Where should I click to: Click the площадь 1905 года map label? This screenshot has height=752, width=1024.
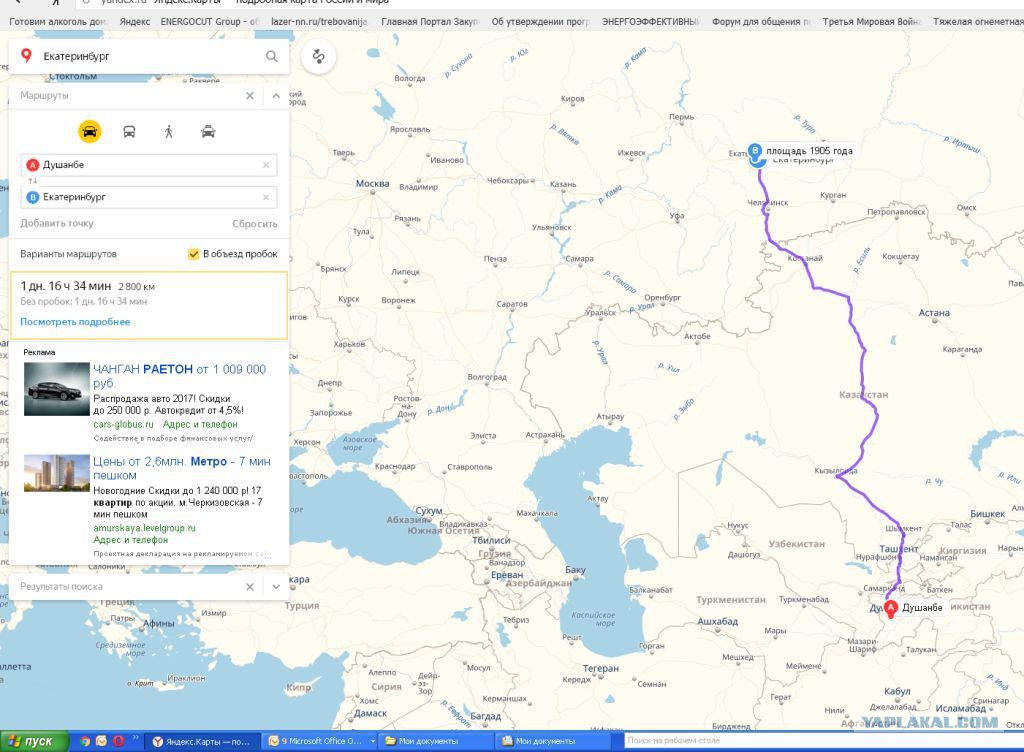[x=809, y=151]
